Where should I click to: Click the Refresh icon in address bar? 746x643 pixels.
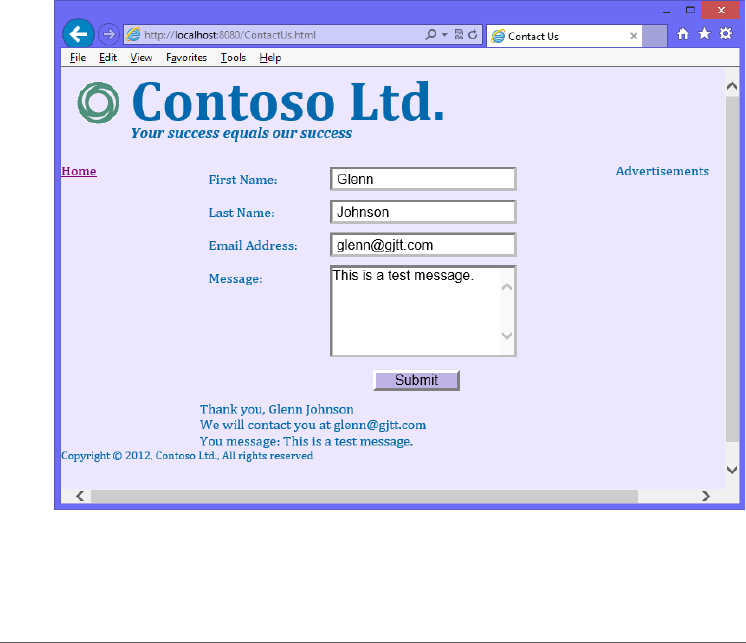click(x=472, y=35)
